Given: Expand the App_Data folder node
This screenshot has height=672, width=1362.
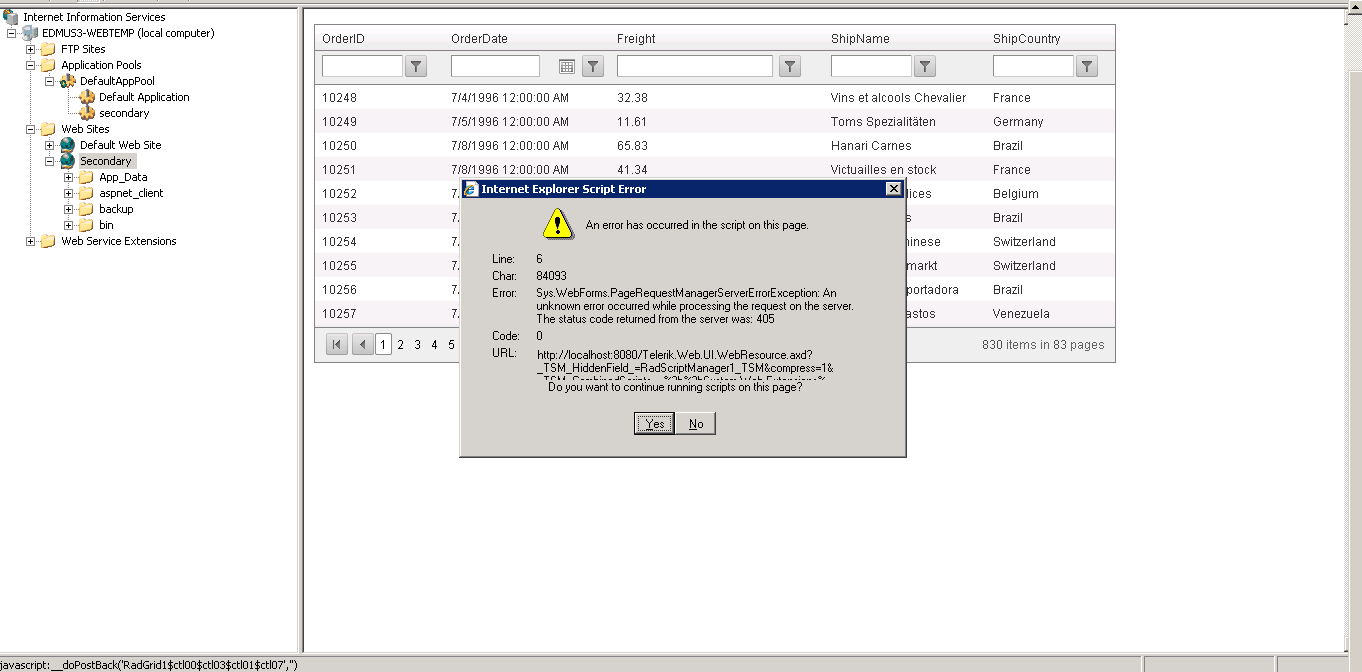Looking at the screenshot, I should point(69,177).
